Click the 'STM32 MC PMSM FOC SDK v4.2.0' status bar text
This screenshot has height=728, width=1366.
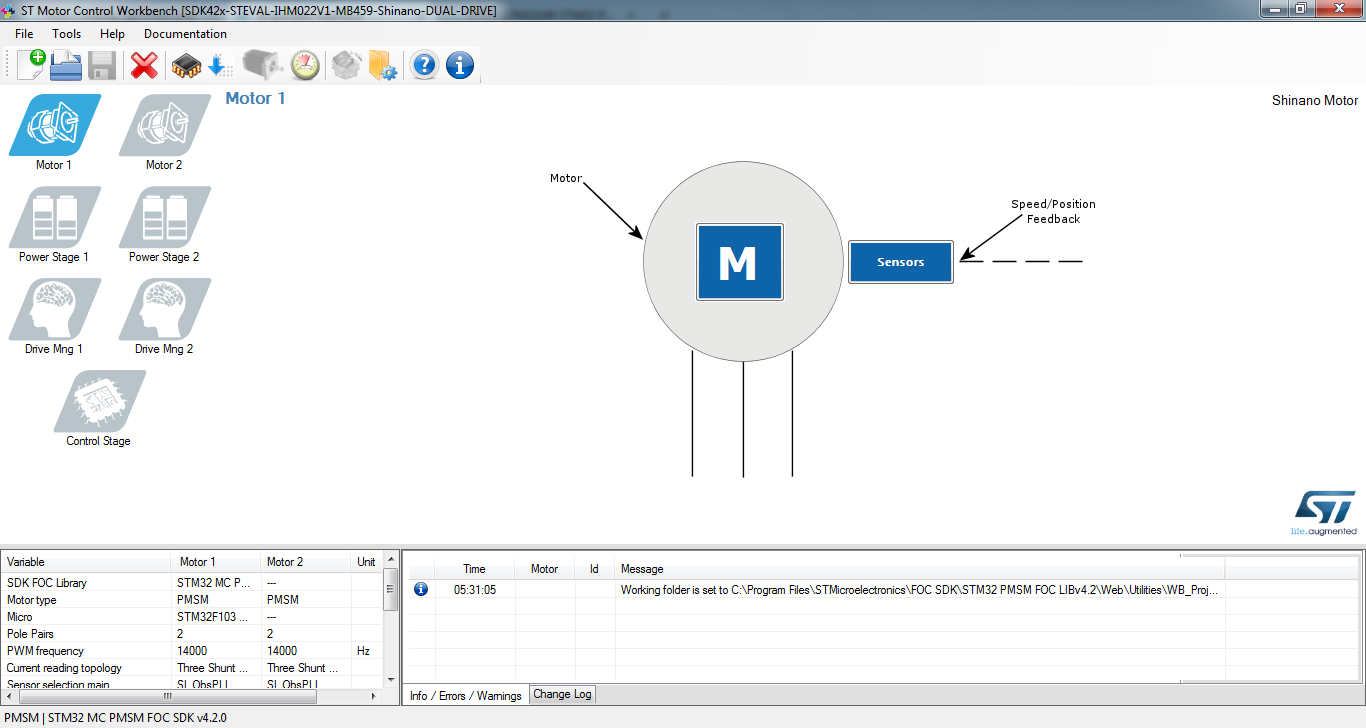click(x=138, y=718)
